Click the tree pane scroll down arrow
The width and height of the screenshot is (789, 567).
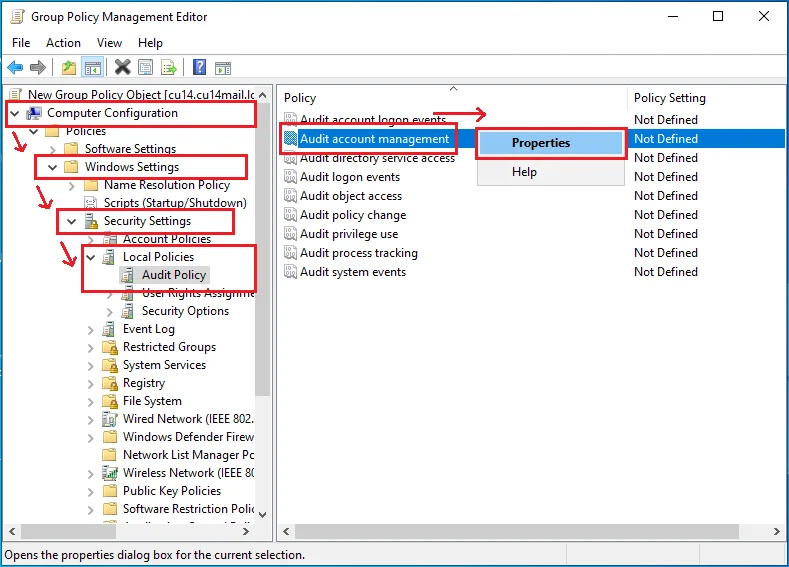click(x=262, y=515)
